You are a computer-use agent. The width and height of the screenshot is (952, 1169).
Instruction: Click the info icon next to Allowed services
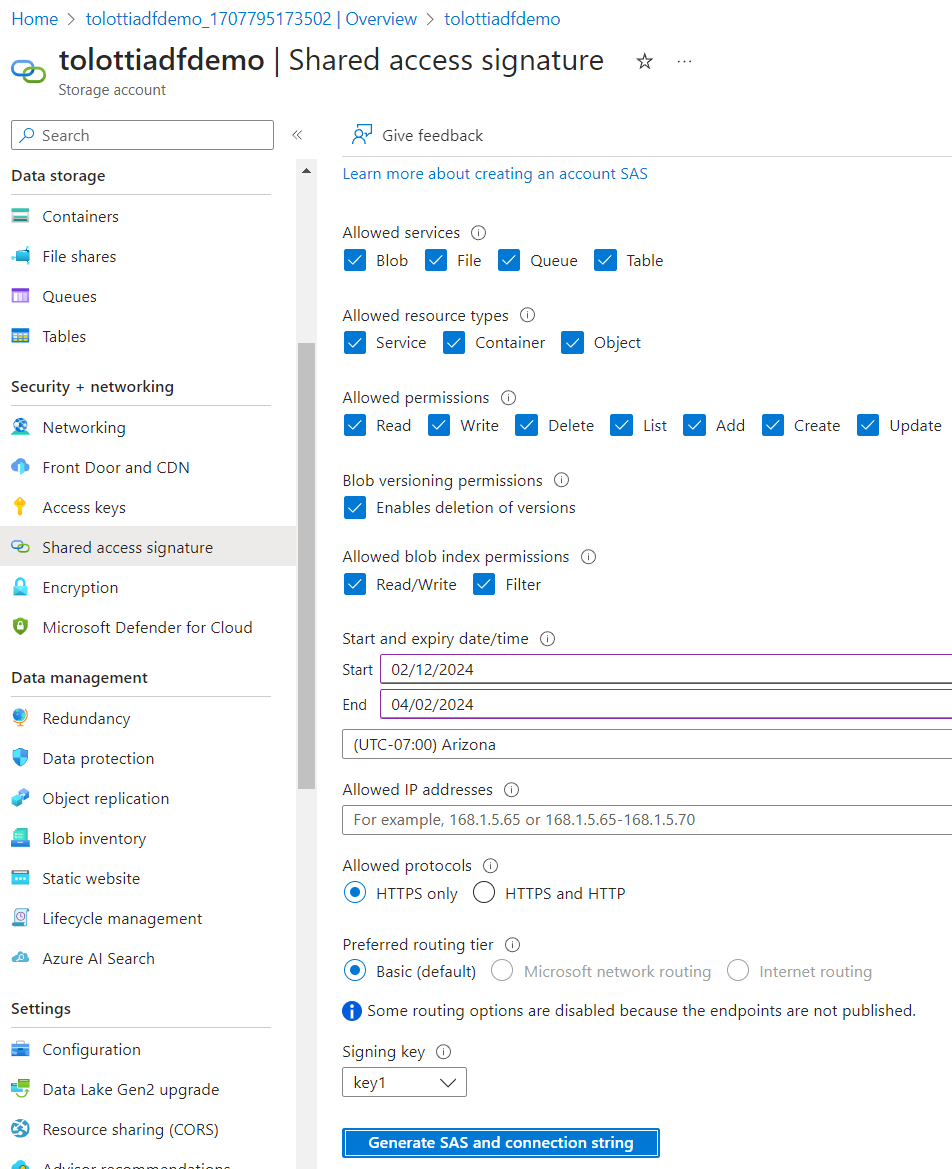click(478, 233)
